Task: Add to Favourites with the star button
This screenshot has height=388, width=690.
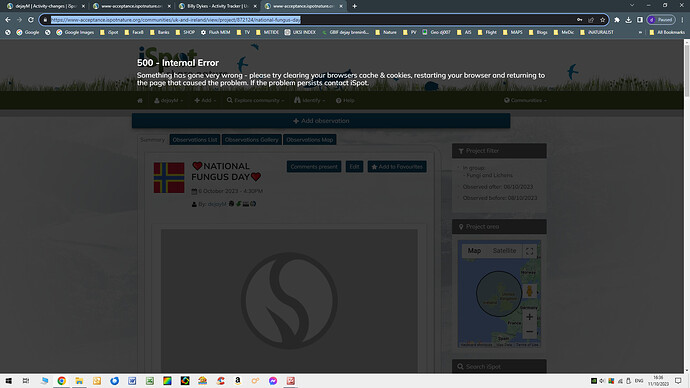Action: click(x=397, y=167)
